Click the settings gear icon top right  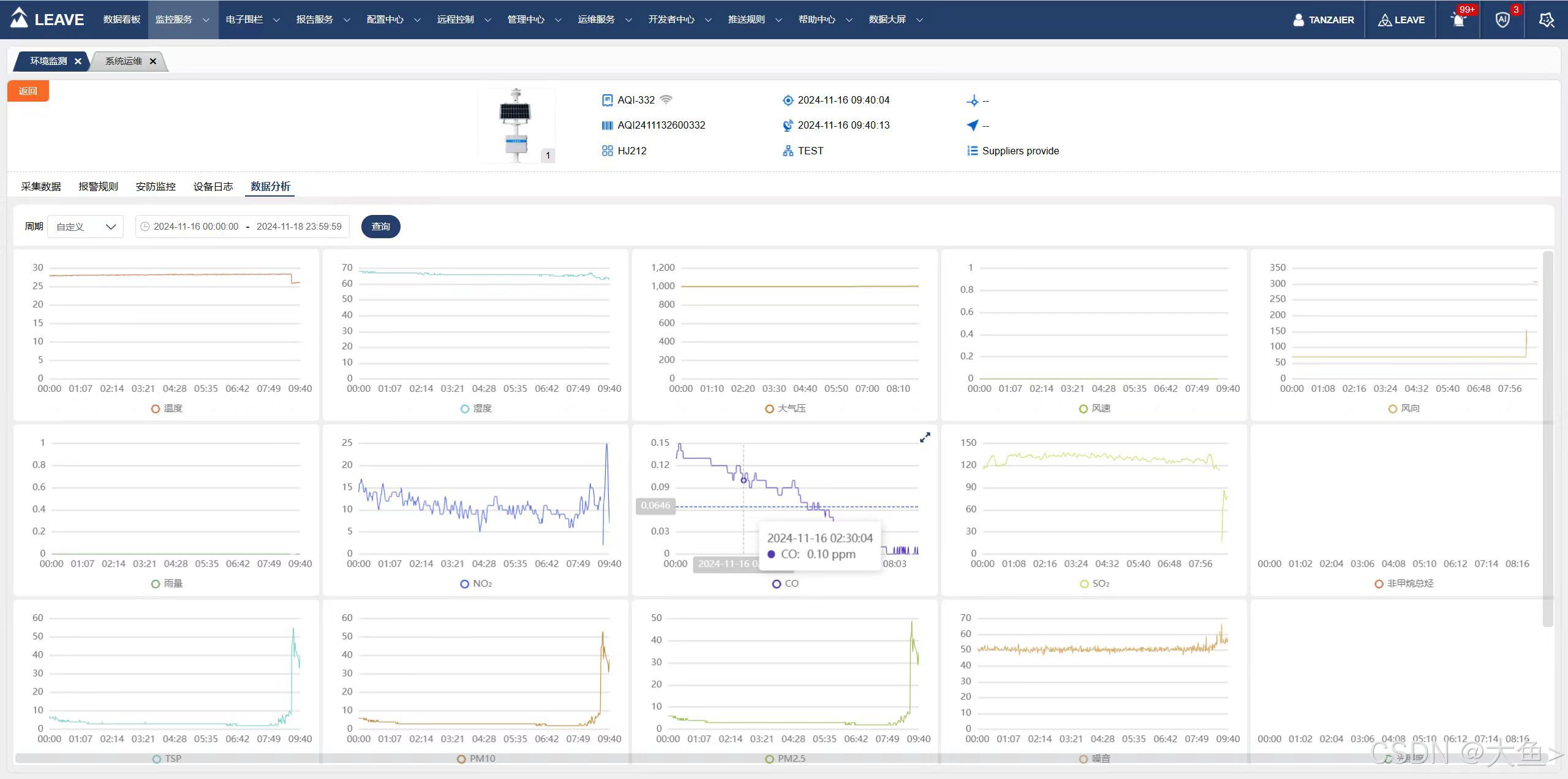point(1546,20)
